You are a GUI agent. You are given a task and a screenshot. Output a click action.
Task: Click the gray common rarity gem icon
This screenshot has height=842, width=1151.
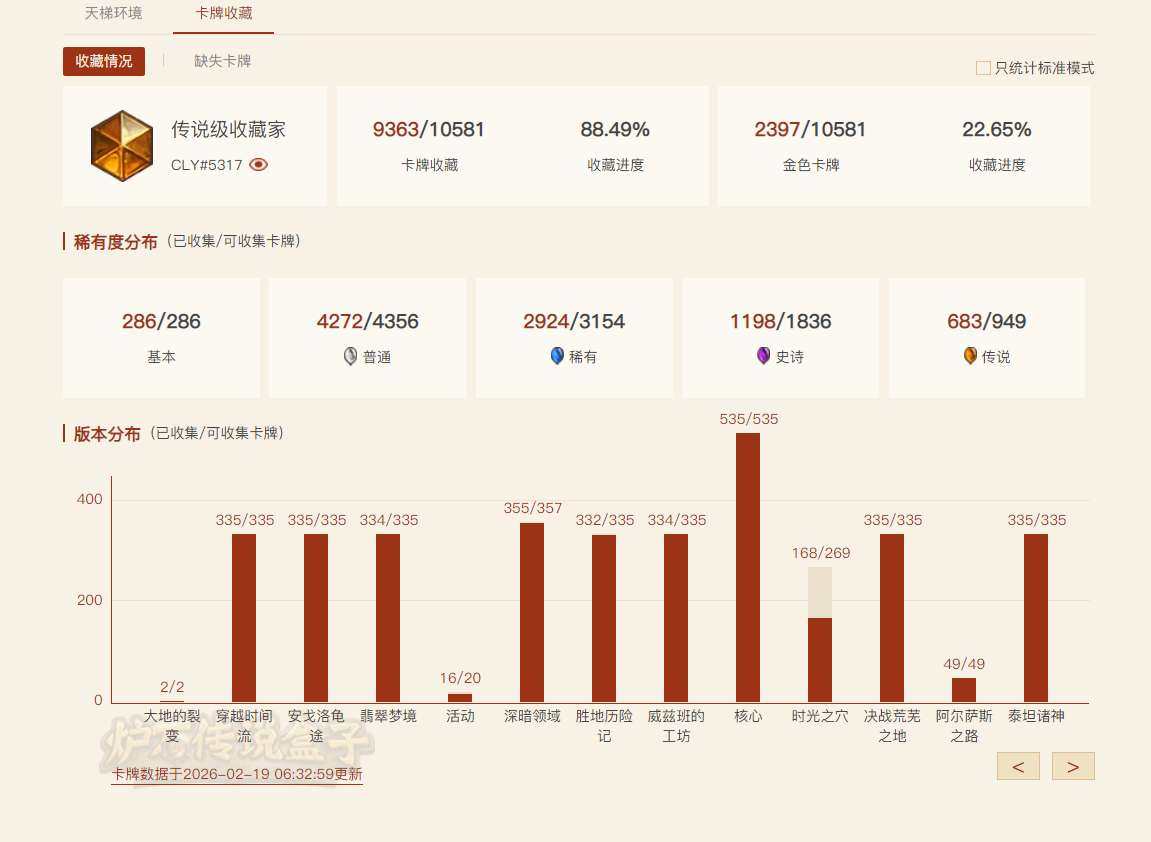point(351,356)
